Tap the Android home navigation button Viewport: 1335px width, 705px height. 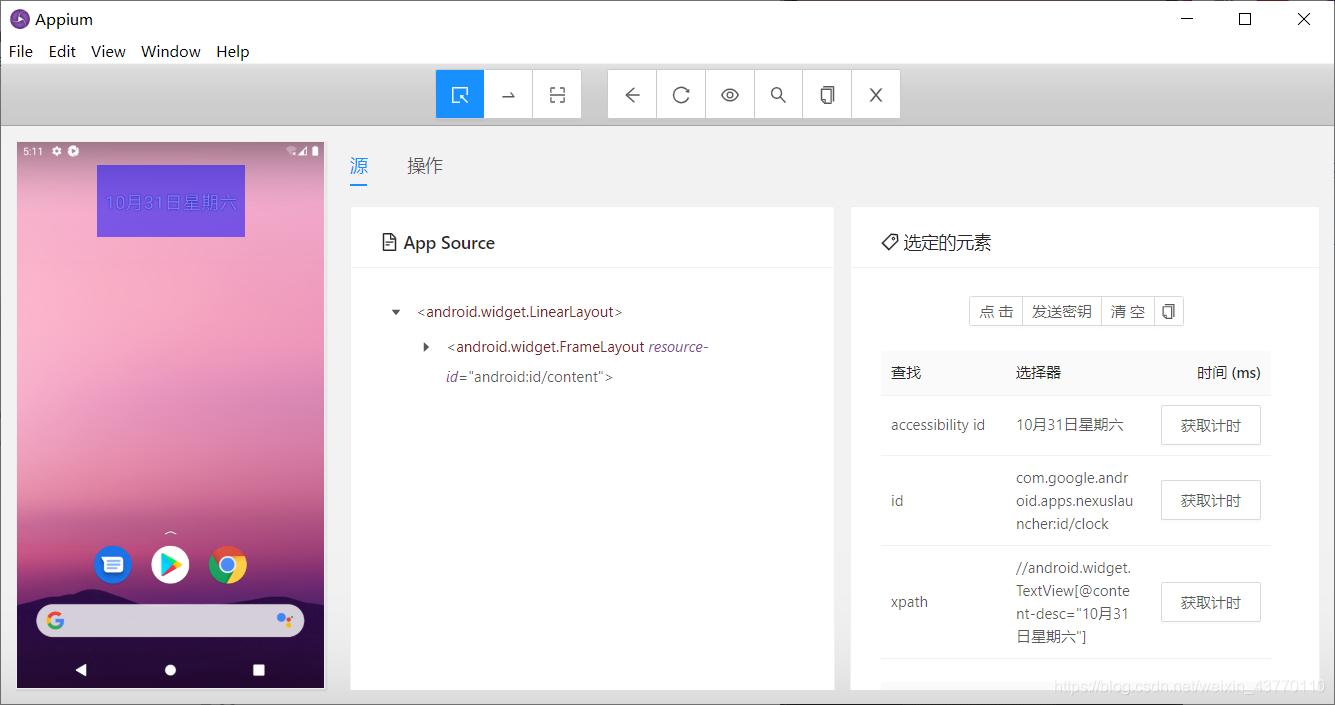pos(170,670)
